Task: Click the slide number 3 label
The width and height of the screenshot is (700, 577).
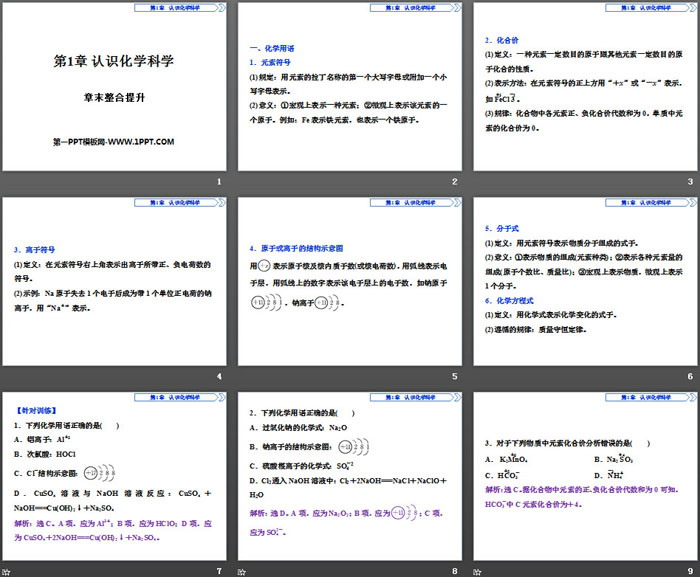Action: (x=690, y=182)
